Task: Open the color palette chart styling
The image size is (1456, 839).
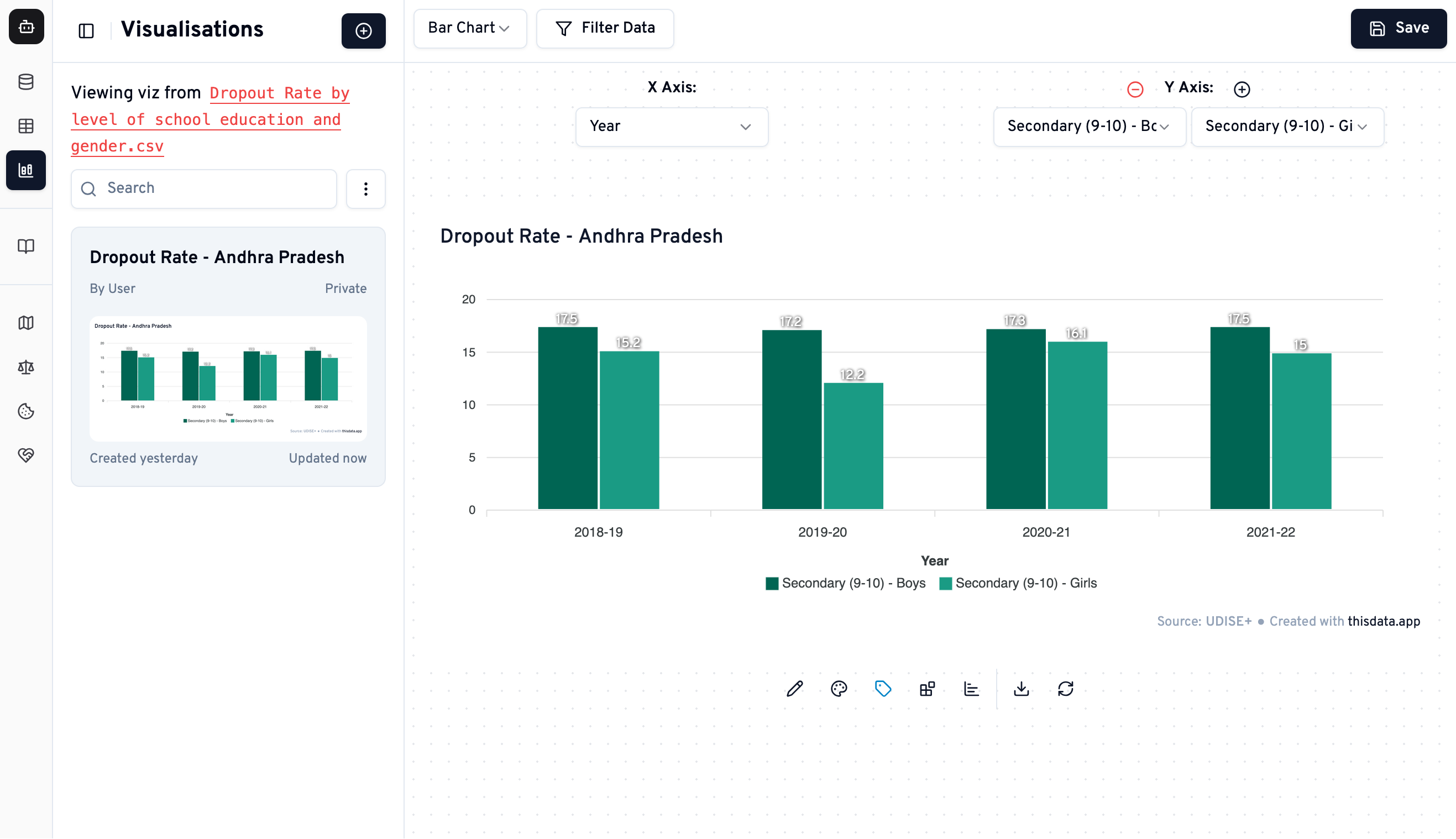Action: (x=839, y=688)
